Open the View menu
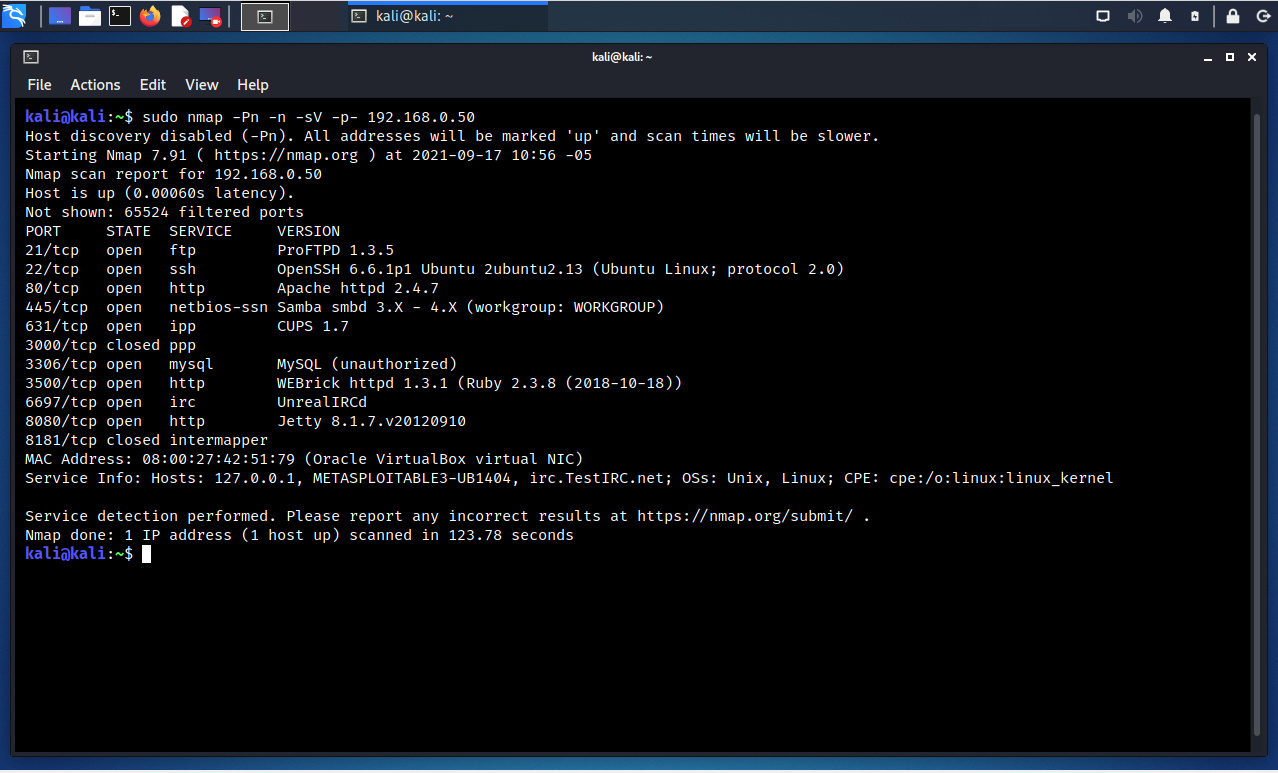 [201, 85]
